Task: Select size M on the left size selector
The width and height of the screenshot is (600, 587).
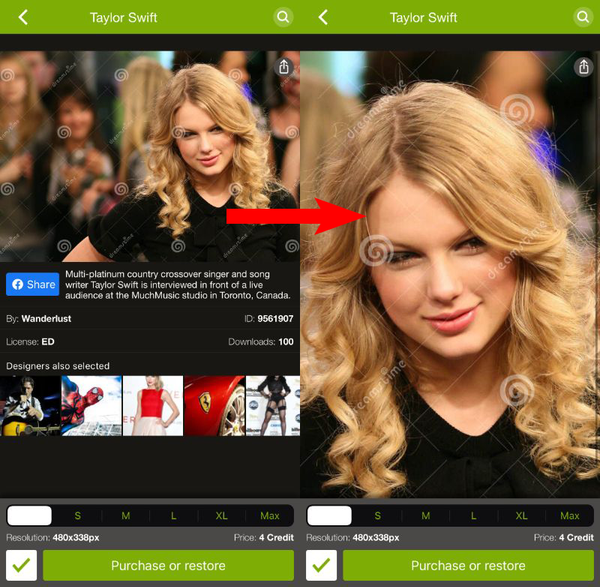Action: click(126, 515)
